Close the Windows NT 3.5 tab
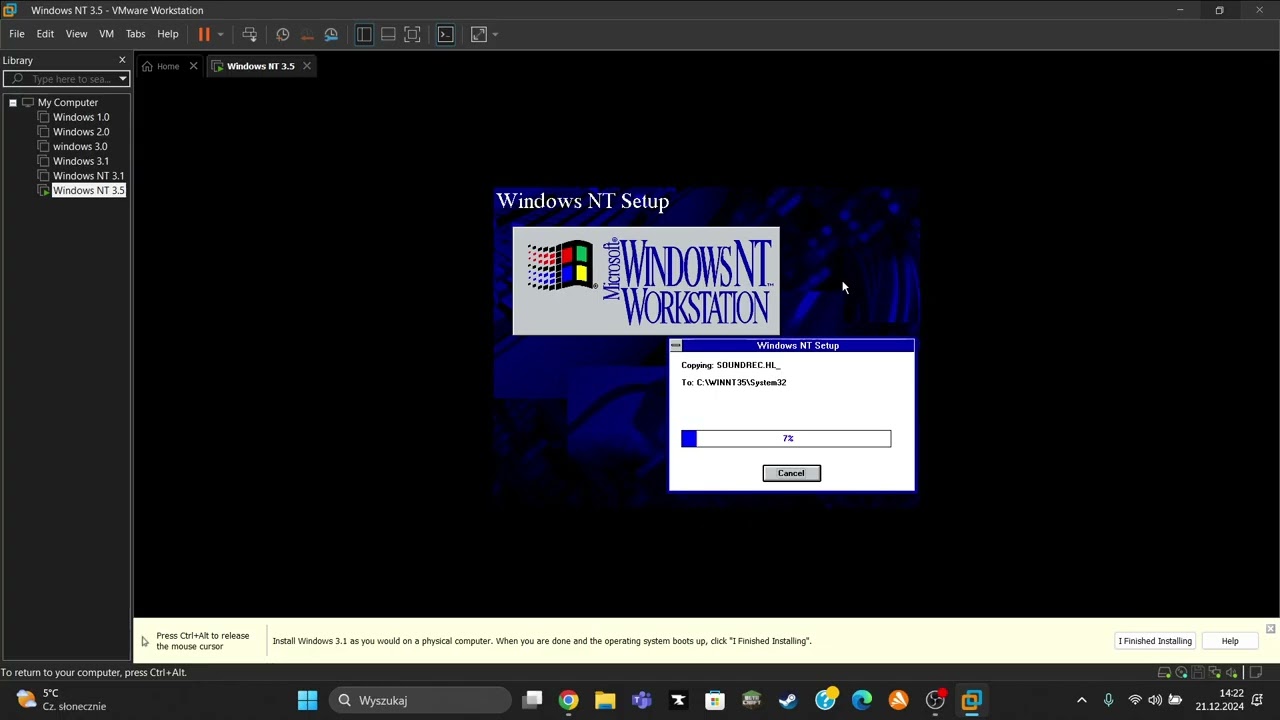Screen dimensions: 1280x720 [307, 66]
